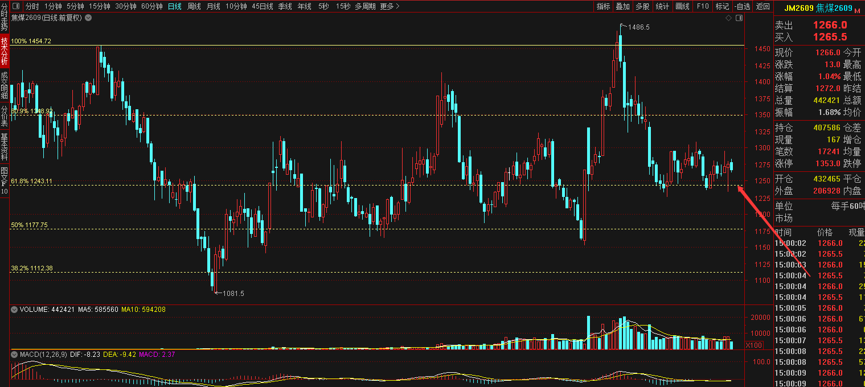Open the 多周期 multi-period view
The width and height of the screenshot is (865, 387).
click(365, 7)
